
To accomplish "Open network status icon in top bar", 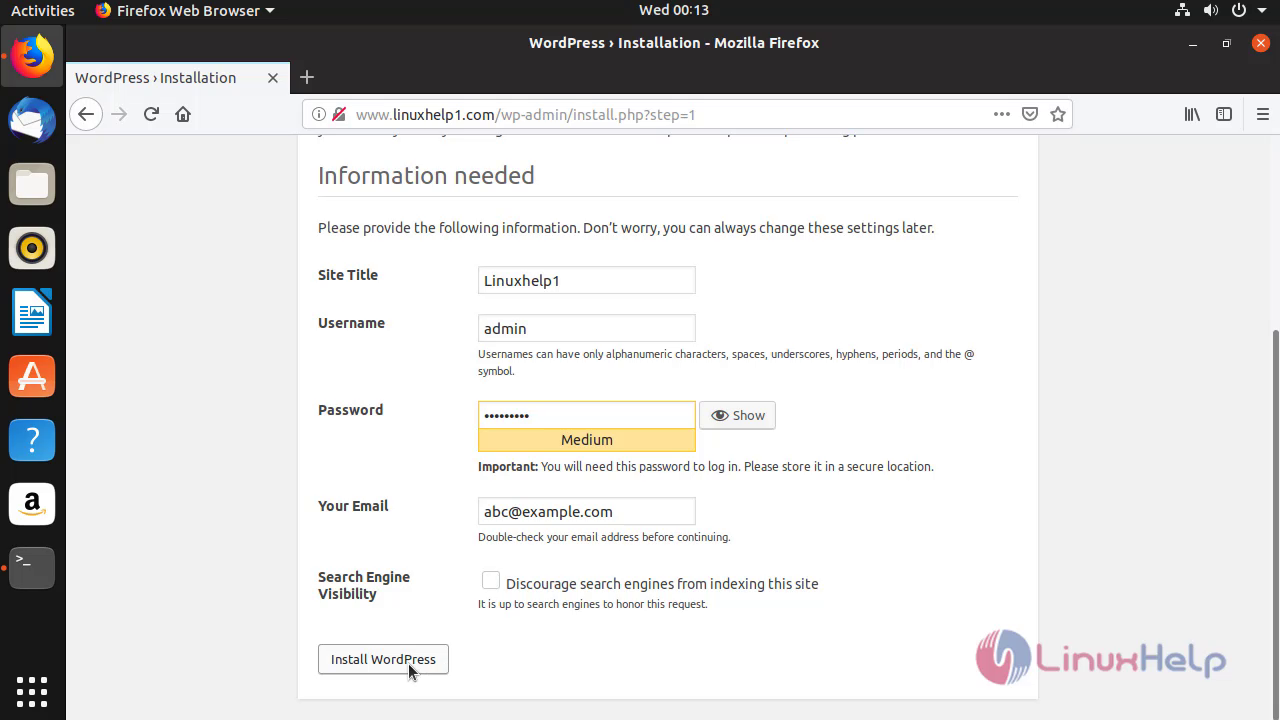I will pyautogui.click(x=1182, y=10).
